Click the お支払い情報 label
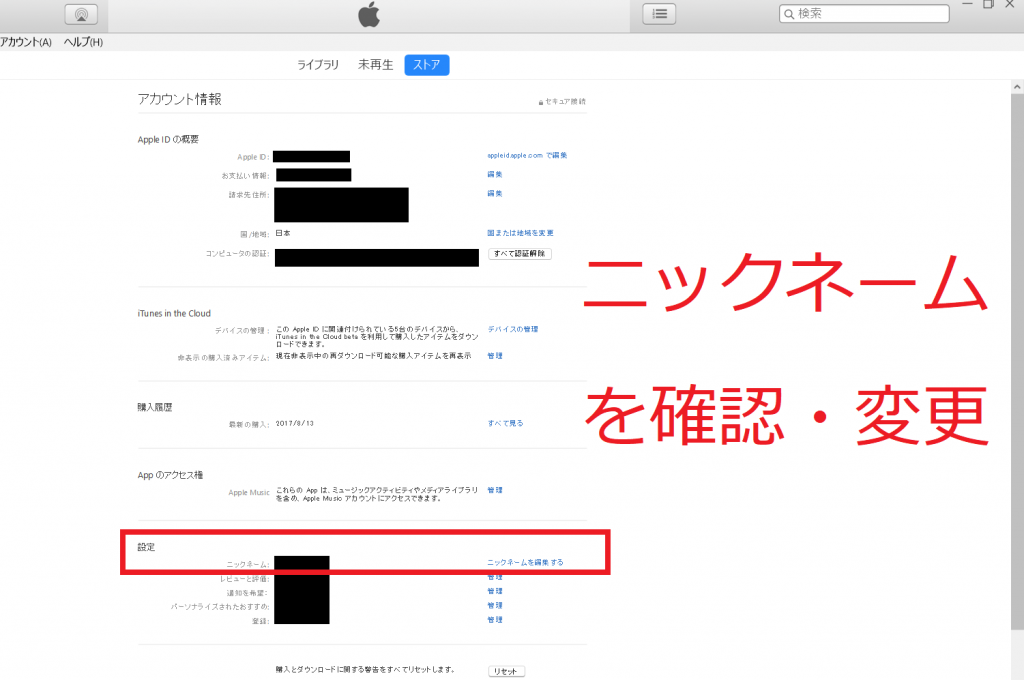The image size is (1024, 680). click(x=245, y=176)
